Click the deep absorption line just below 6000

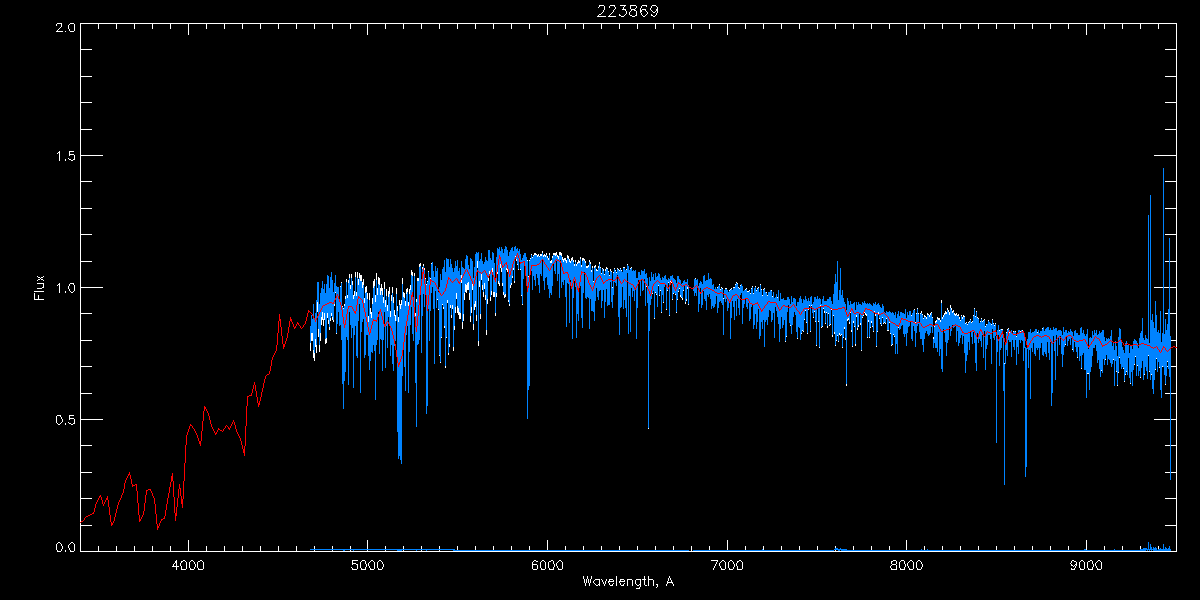[x=528, y=387]
